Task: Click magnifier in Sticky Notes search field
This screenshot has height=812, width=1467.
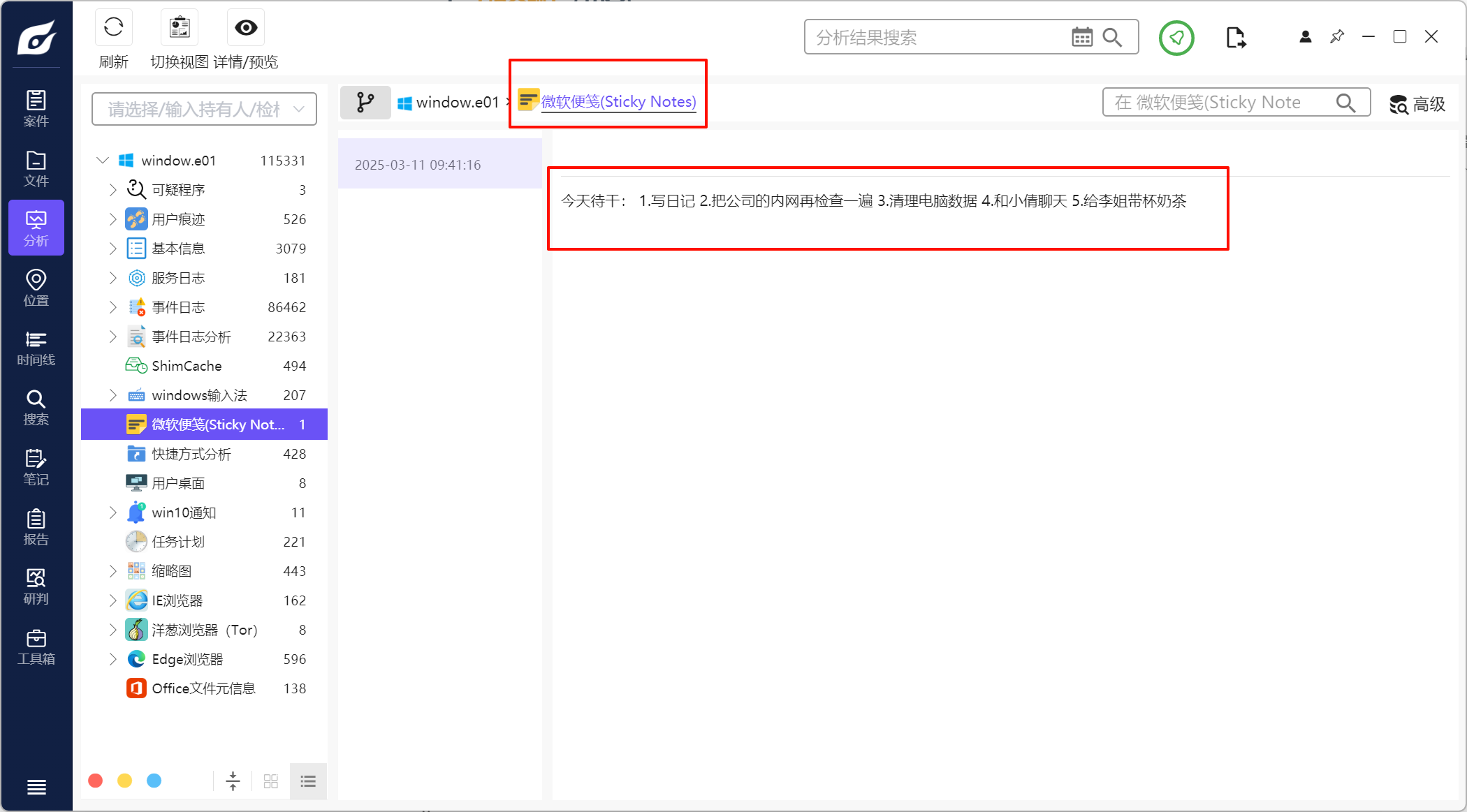Action: pyautogui.click(x=1345, y=103)
